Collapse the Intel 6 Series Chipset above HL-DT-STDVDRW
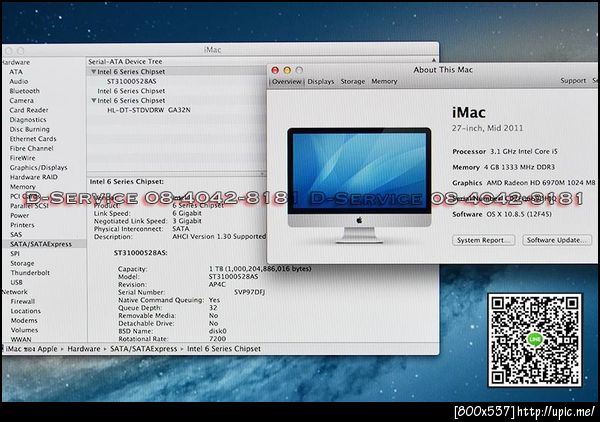The width and height of the screenshot is (600, 422). (93, 101)
